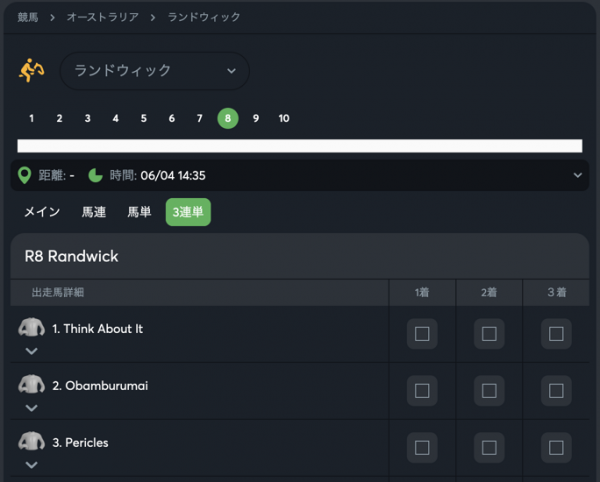Expand the race info bar chevron

577,175
